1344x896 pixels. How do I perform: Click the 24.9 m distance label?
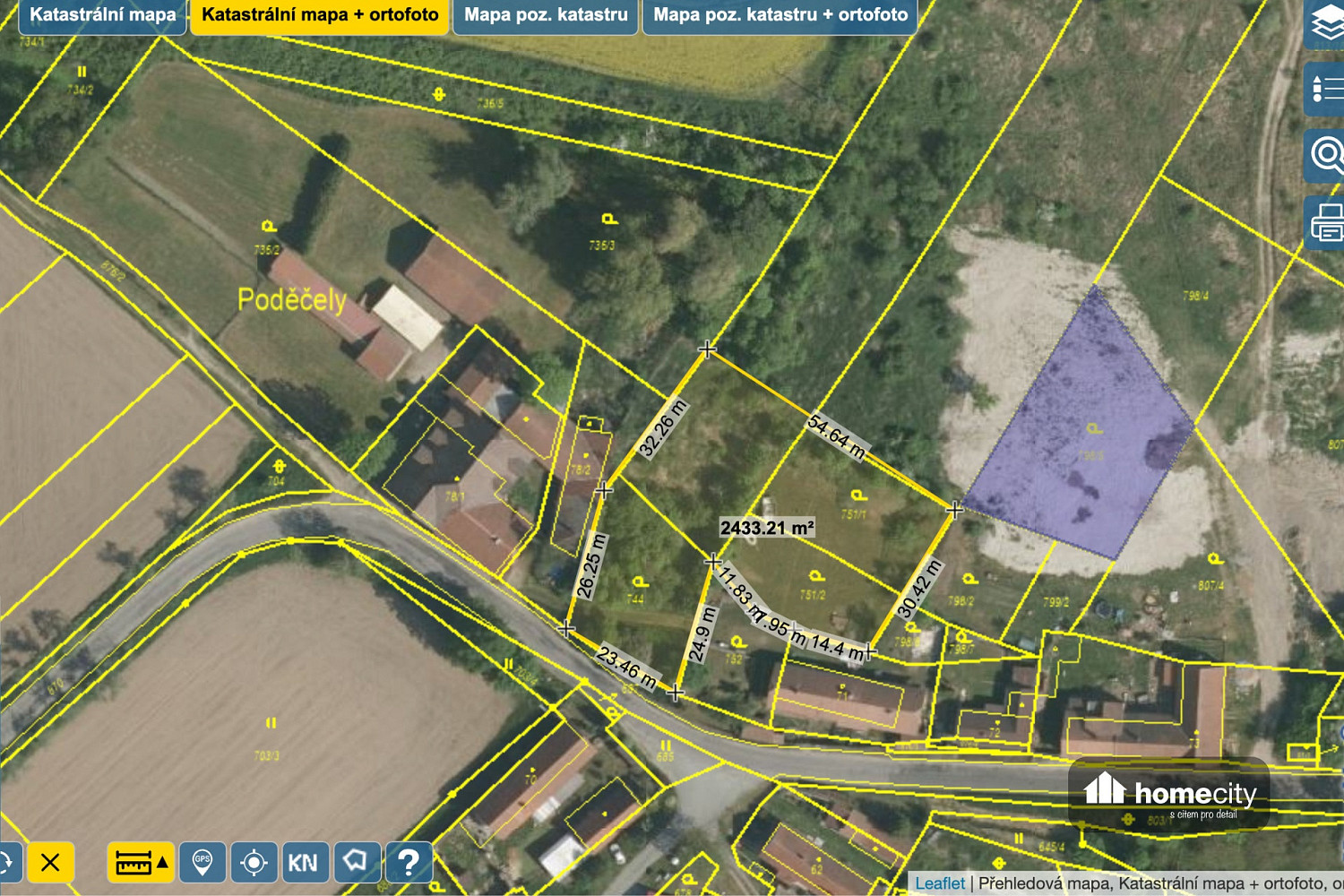702,634
